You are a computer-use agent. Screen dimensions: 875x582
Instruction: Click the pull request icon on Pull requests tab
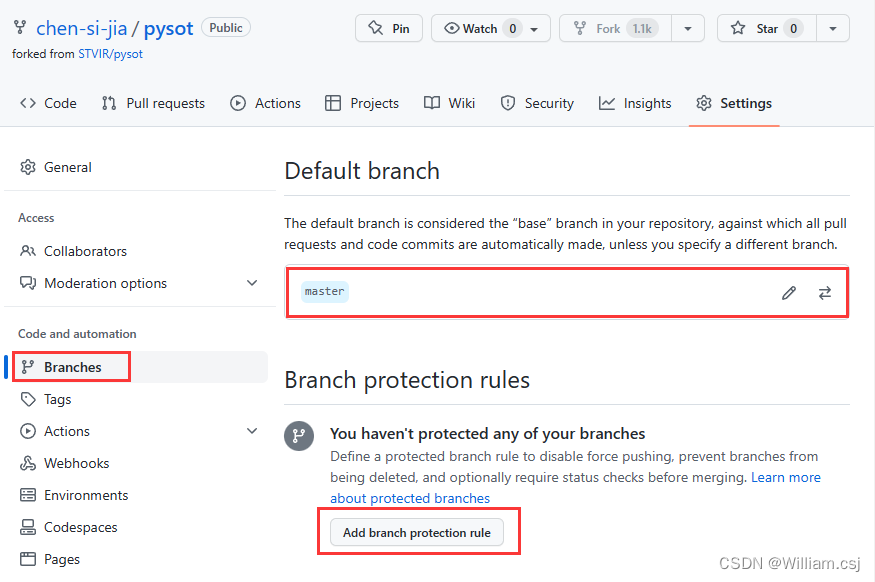click(x=109, y=103)
